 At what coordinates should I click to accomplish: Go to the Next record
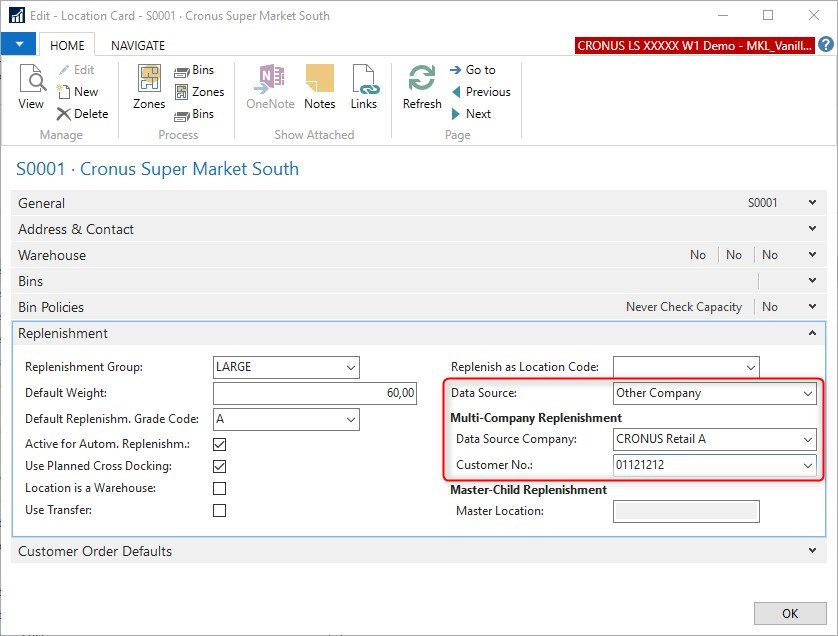tap(470, 114)
